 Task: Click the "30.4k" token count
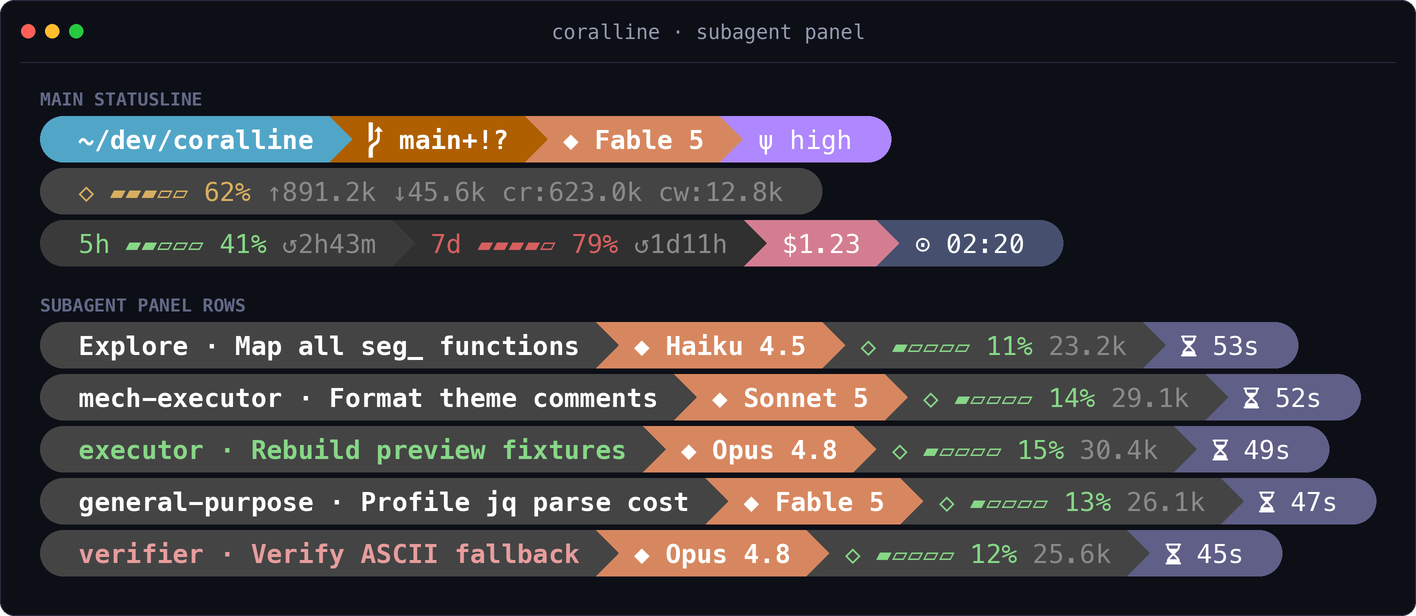pyautogui.click(x=1118, y=451)
